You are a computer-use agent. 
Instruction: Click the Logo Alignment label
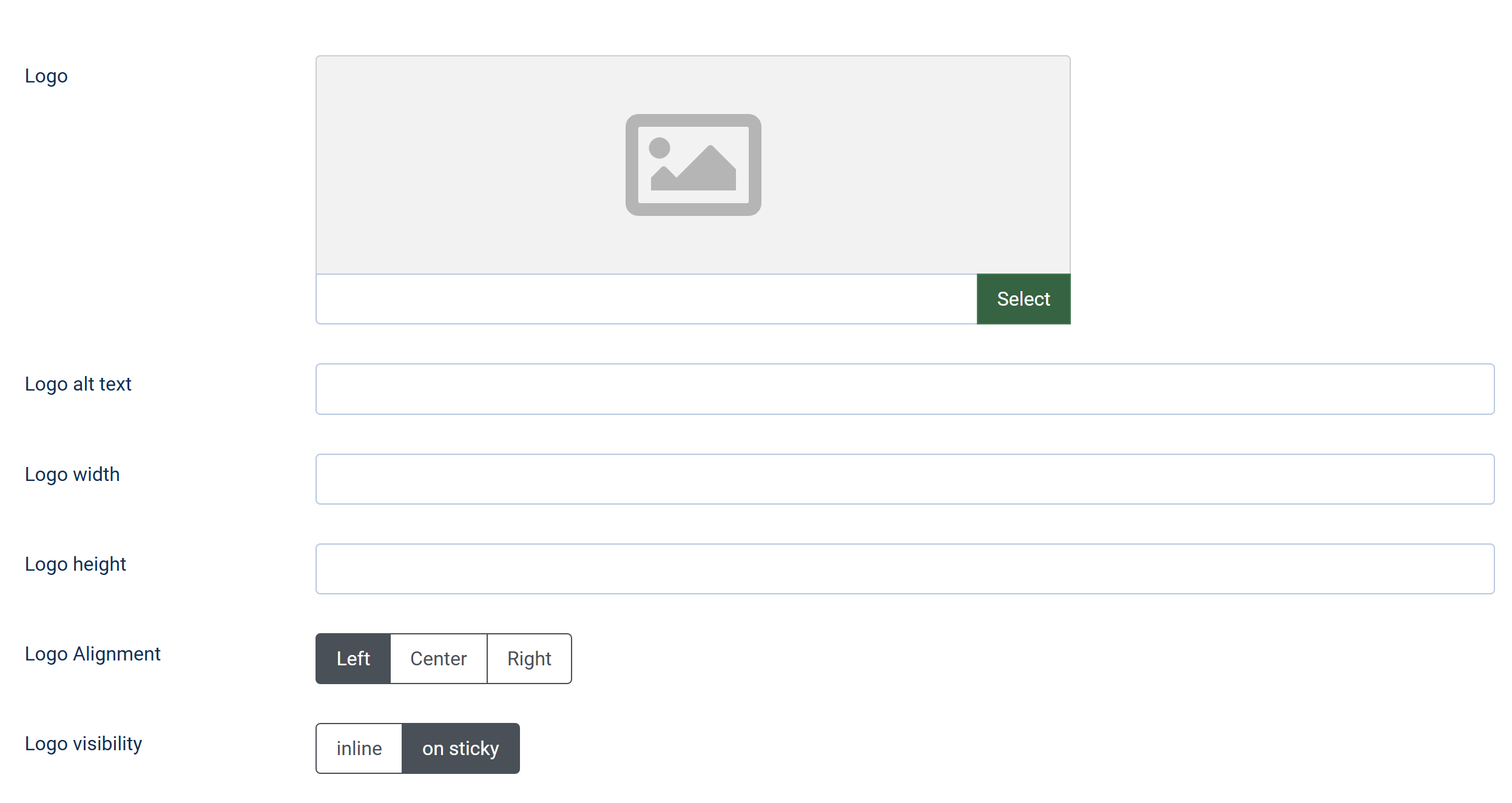pyautogui.click(x=93, y=654)
